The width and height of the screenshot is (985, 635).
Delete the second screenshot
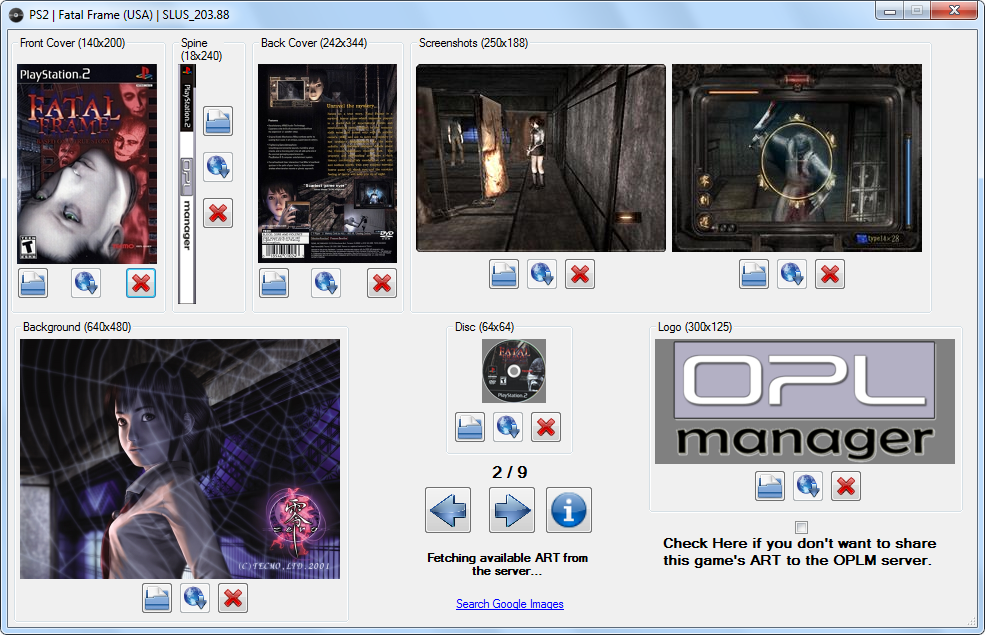click(x=830, y=274)
